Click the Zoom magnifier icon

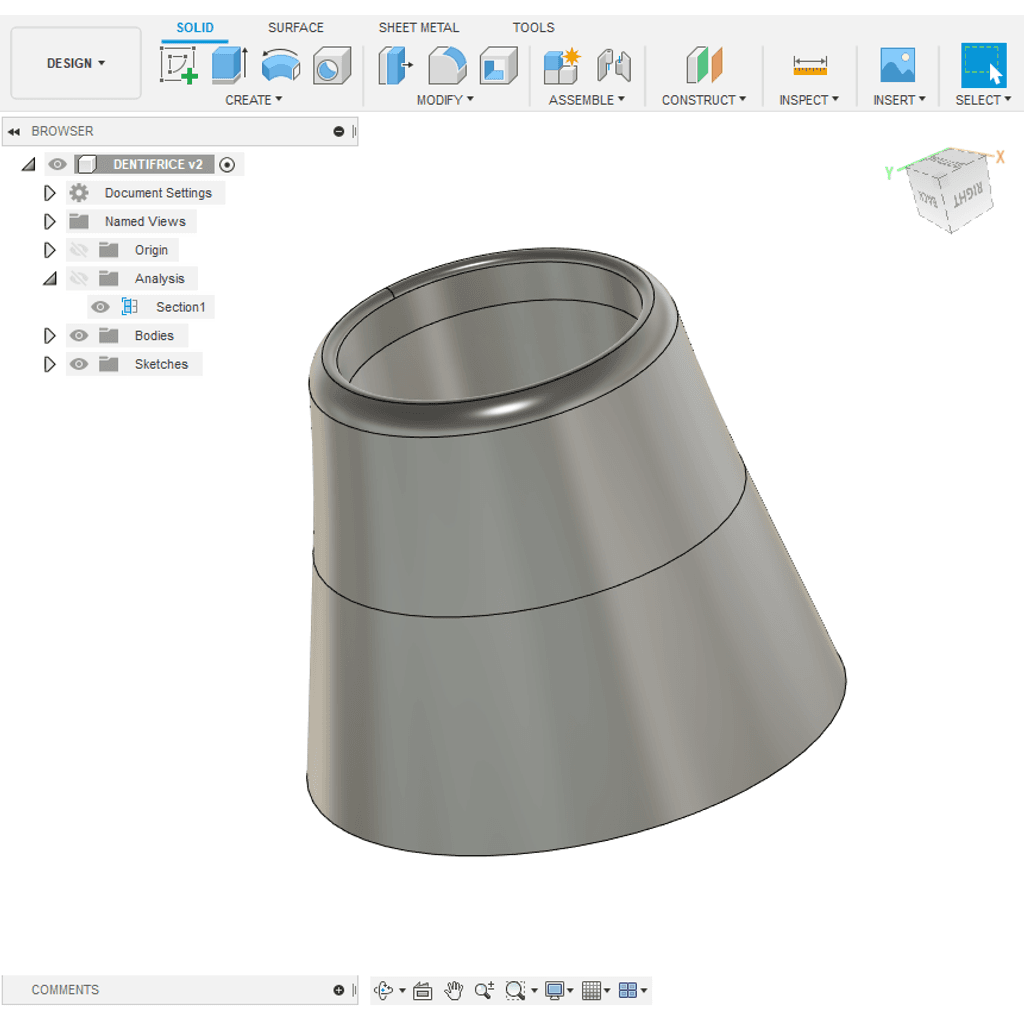(484, 991)
